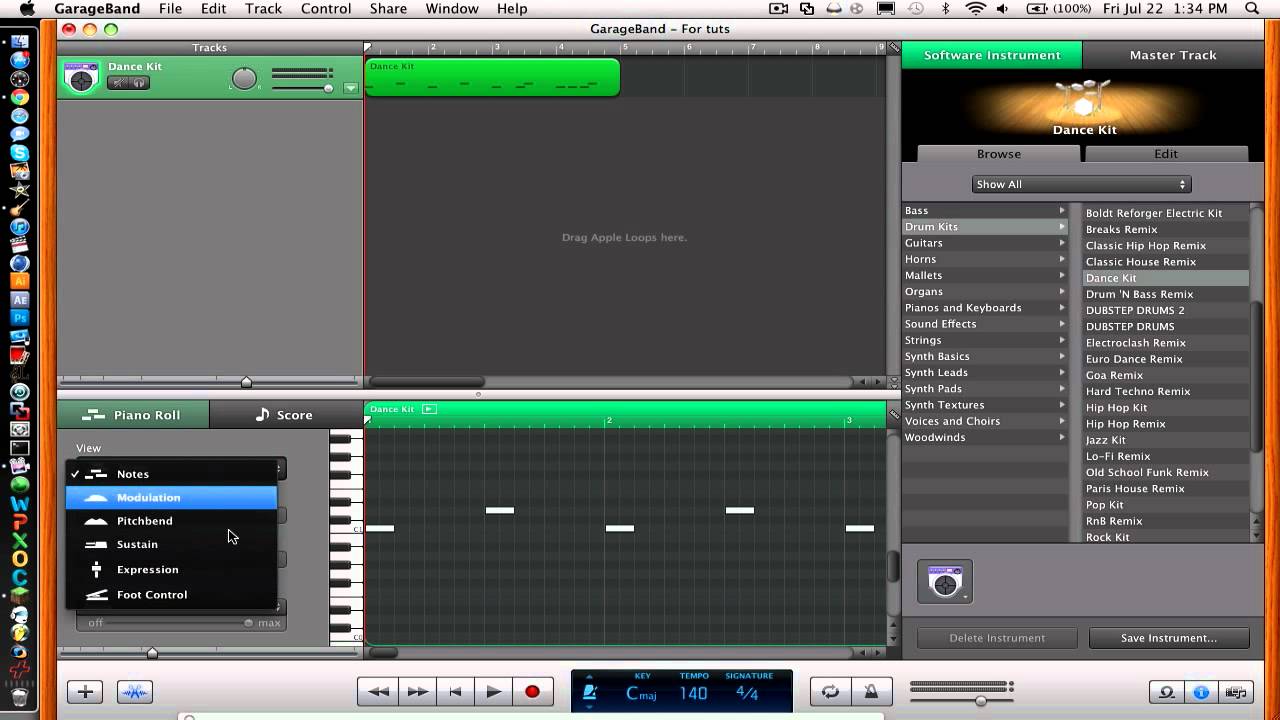Viewport: 1280px width, 720px height.
Task: Select the Drum Kits category
Action: [985, 227]
